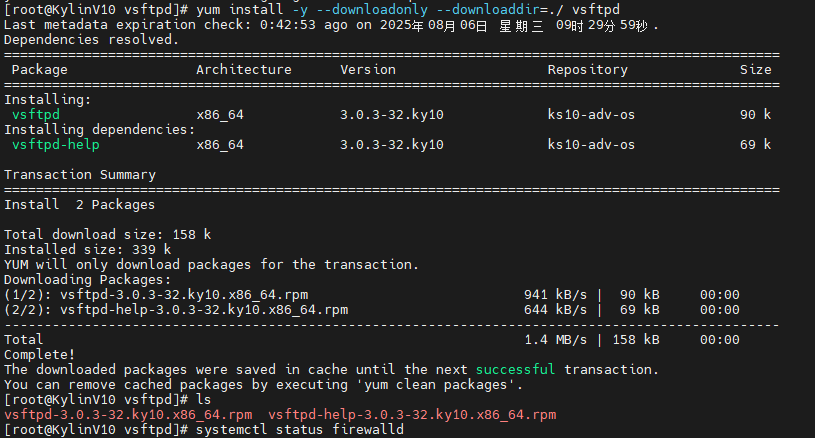Click the green vsftpd-help dependency name

pyautogui.click(x=56, y=145)
